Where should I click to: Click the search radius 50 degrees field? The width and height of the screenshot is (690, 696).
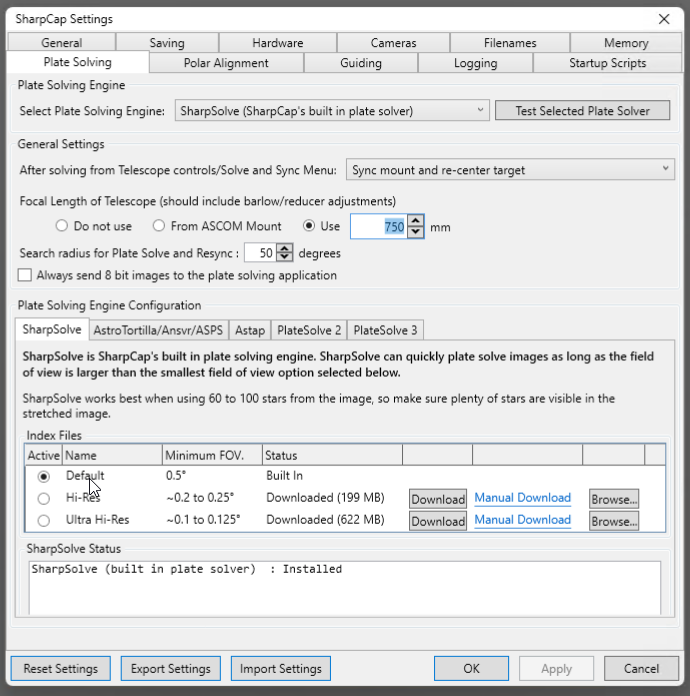pos(261,253)
